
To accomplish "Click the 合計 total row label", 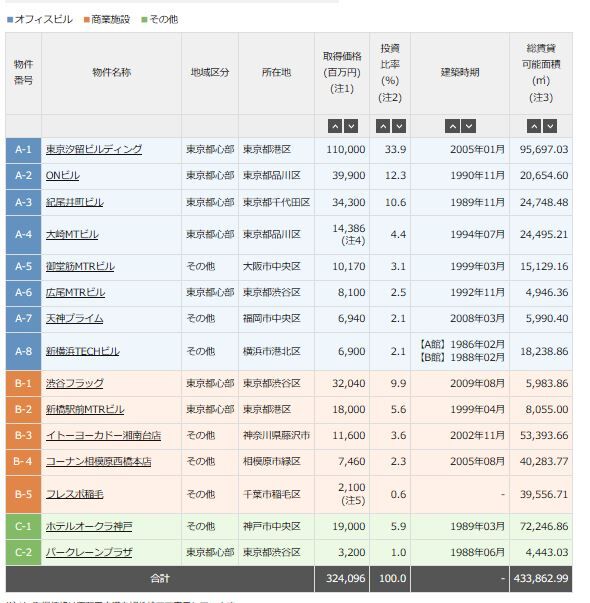I will pos(160,578).
